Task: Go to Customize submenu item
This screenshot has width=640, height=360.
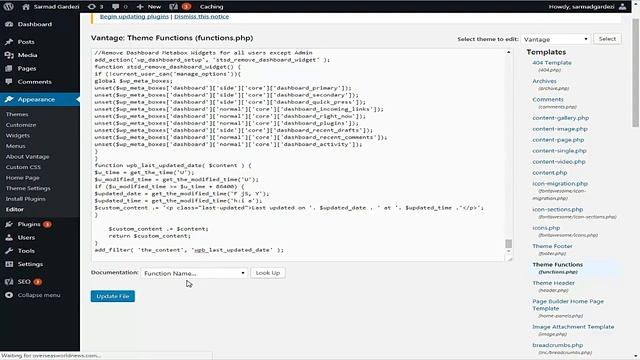Action: 21,125
